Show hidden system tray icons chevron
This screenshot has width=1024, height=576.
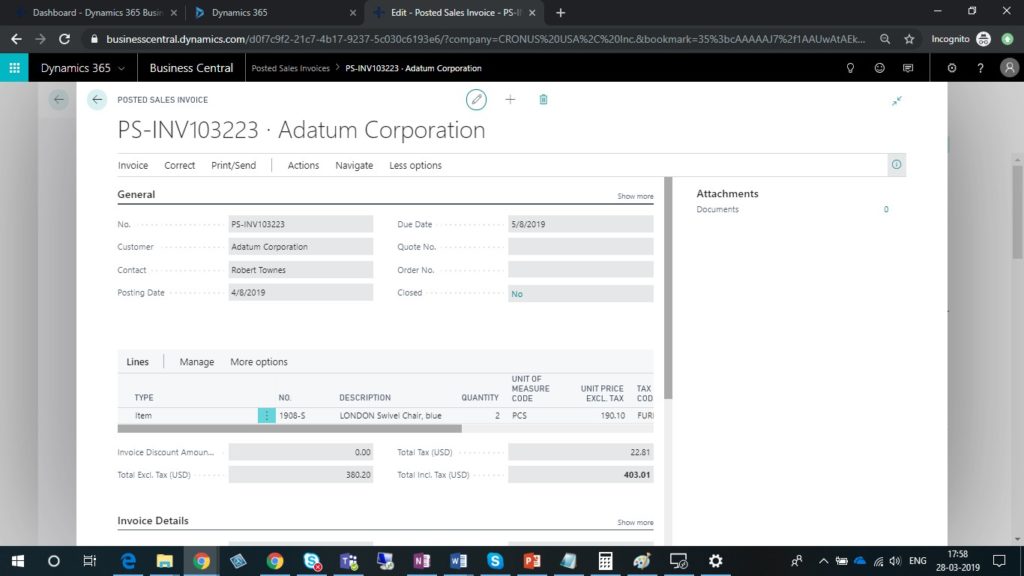tap(824, 561)
